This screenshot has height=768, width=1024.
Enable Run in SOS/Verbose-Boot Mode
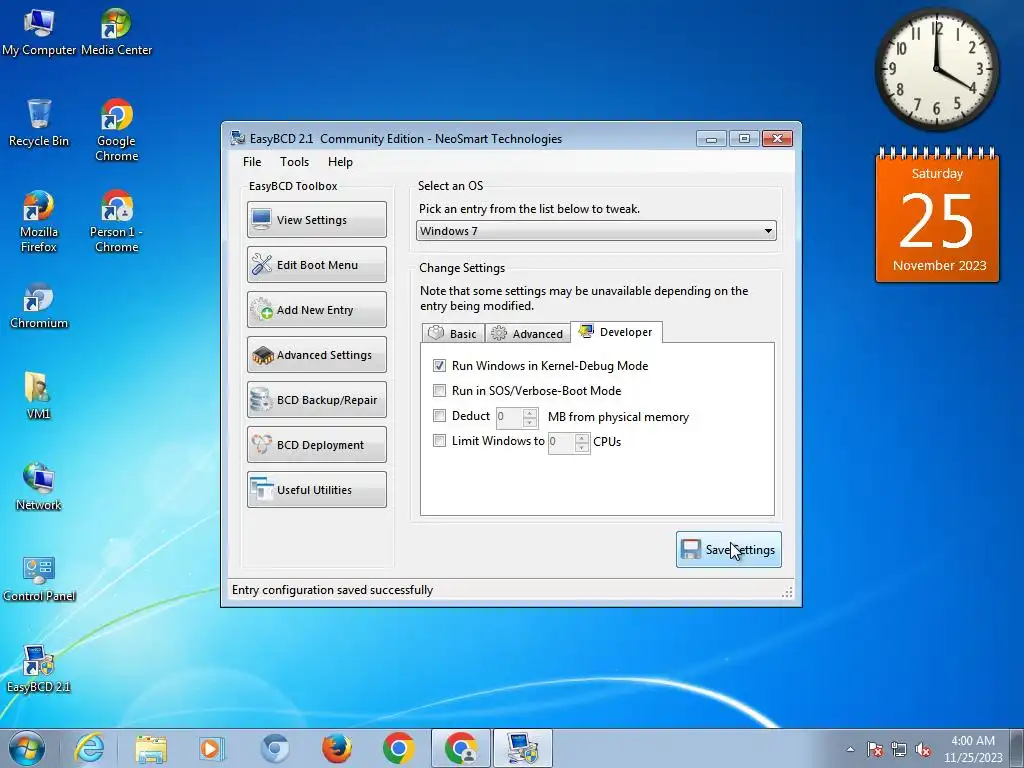click(440, 391)
